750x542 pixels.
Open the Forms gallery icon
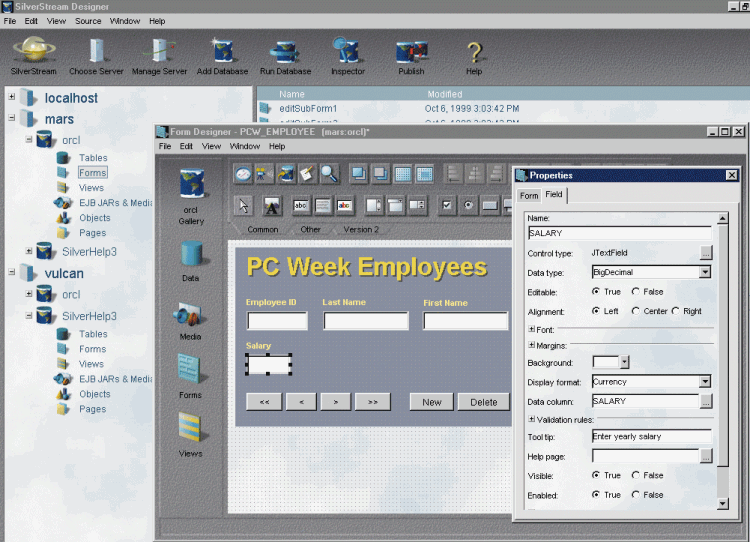[190, 369]
